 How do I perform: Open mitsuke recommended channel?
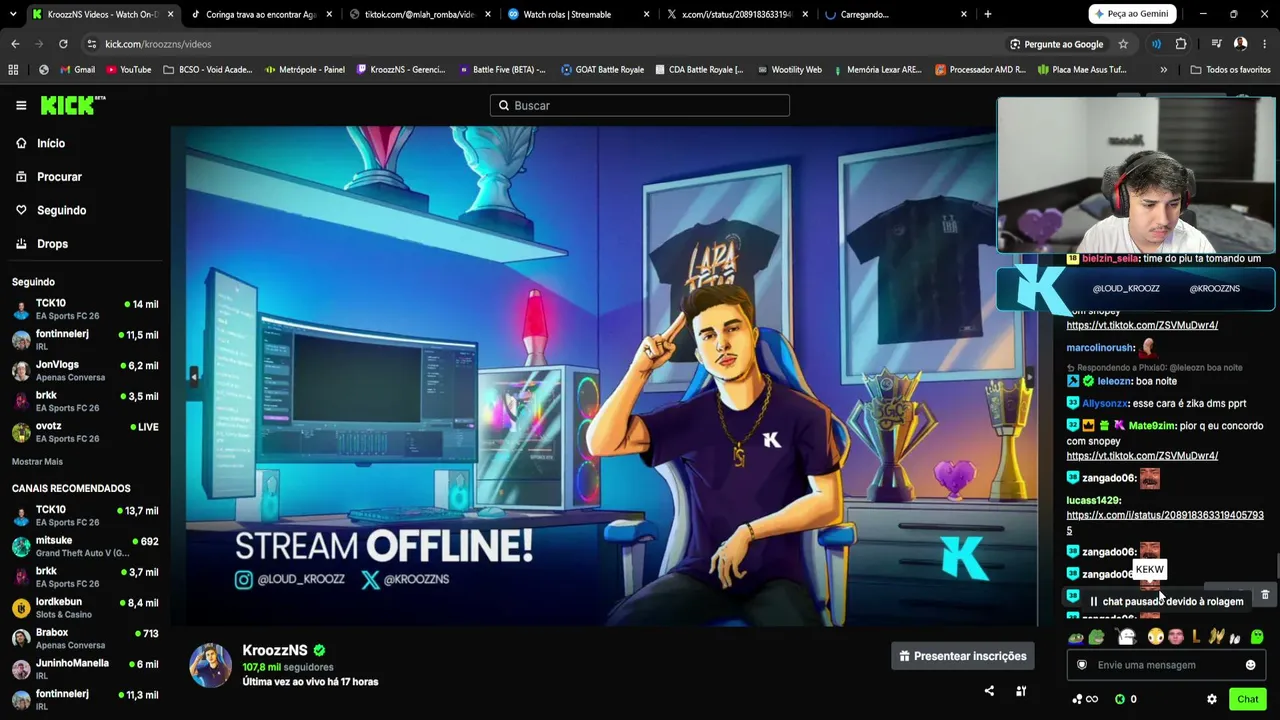(85, 546)
